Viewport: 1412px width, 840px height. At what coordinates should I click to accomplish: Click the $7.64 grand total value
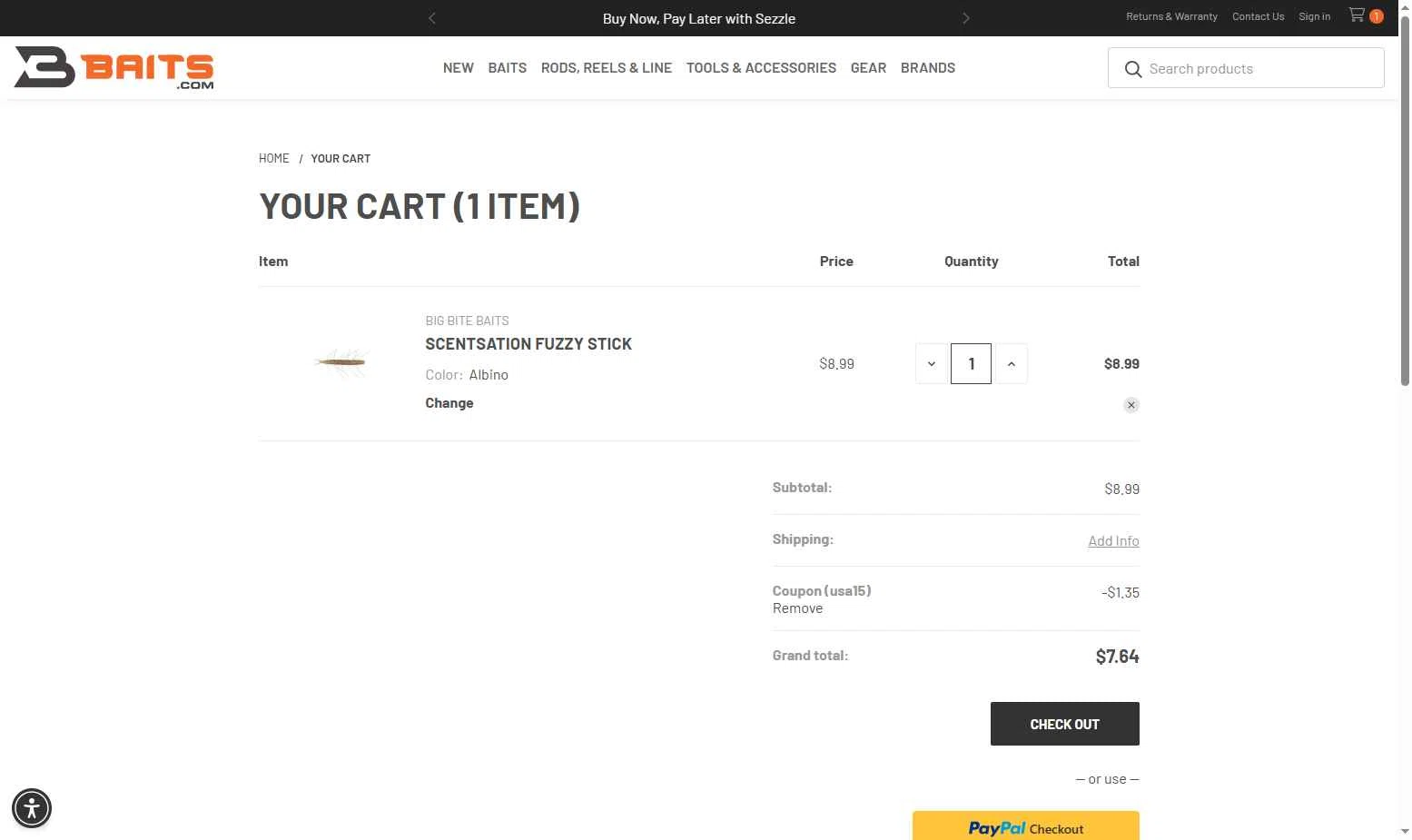(x=1117, y=657)
